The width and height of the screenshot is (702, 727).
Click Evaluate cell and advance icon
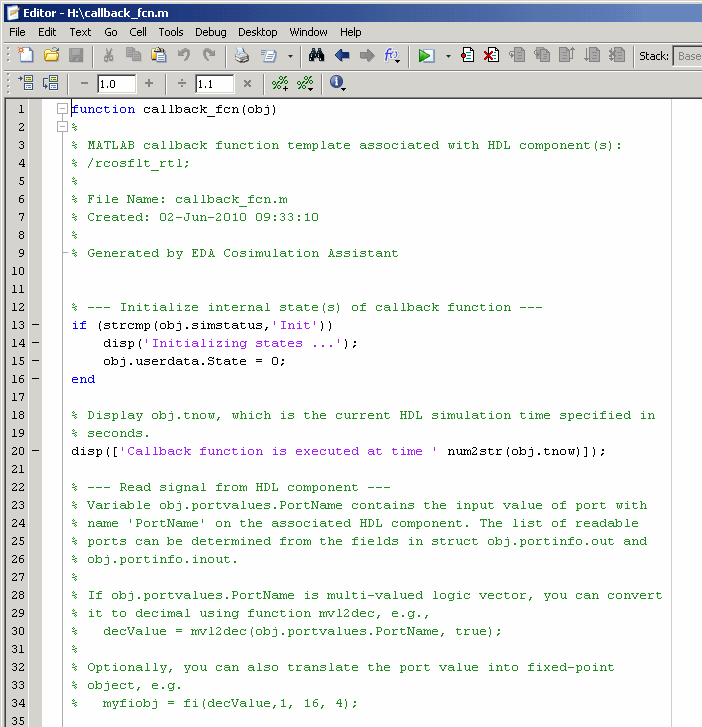pos(51,83)
